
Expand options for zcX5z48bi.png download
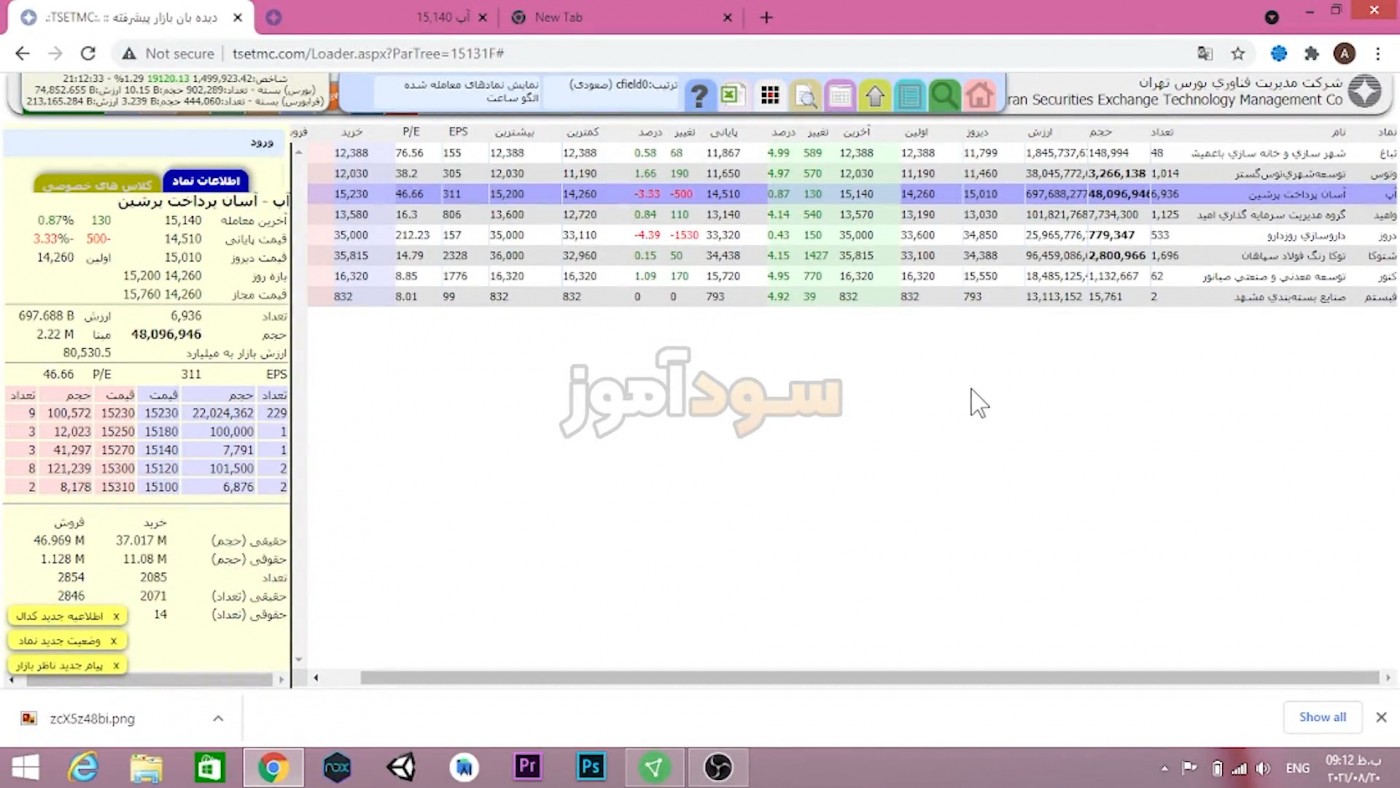pos(218,718)
